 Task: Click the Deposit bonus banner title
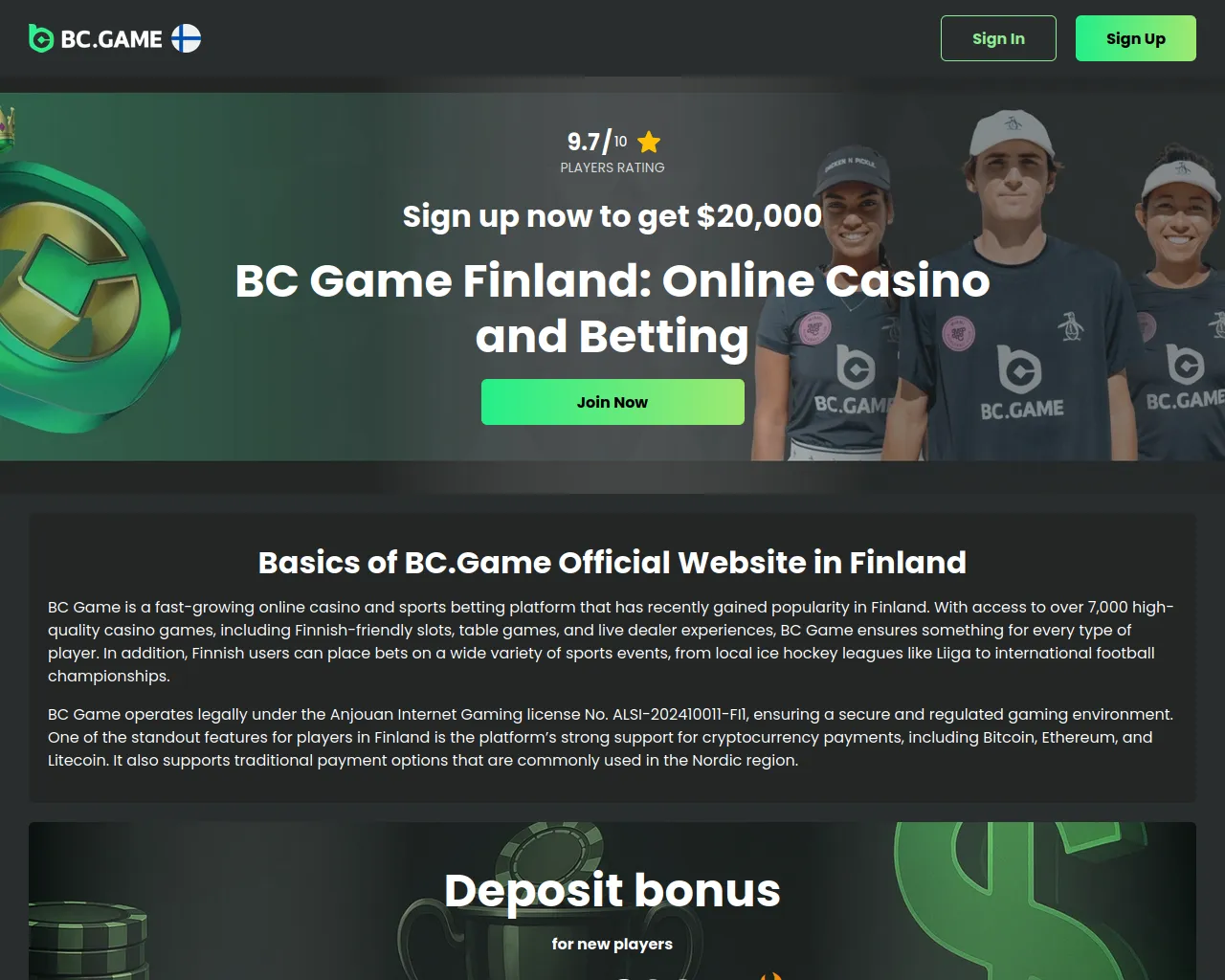pyautogui.click(x=612, y=890)
